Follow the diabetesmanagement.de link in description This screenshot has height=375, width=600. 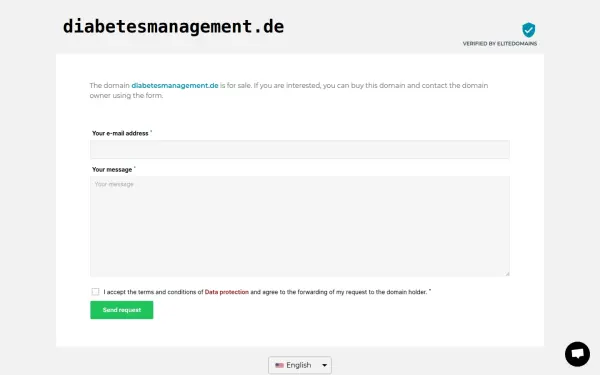(175, 85)
